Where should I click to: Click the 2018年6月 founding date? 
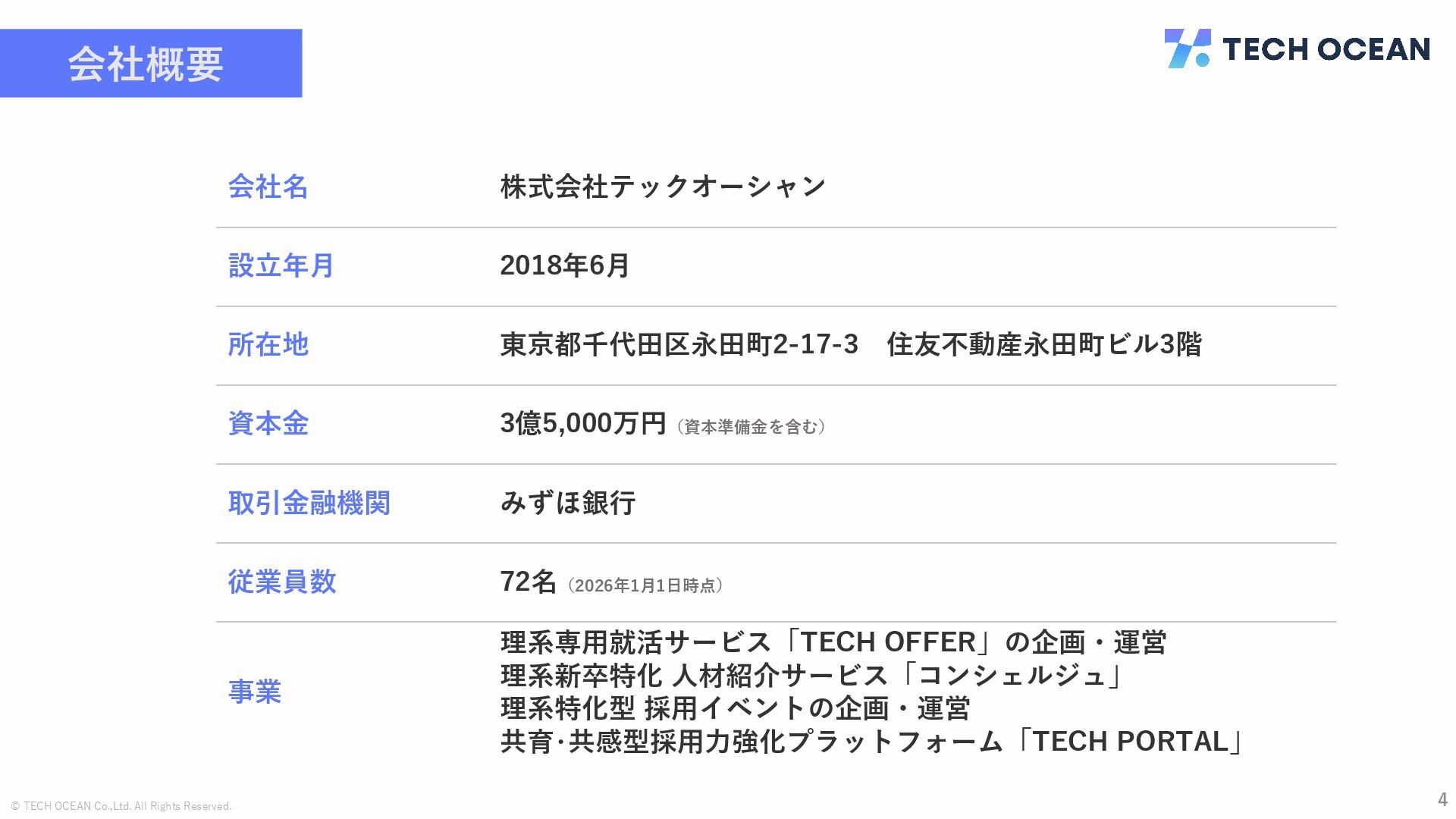coord(565,265)
